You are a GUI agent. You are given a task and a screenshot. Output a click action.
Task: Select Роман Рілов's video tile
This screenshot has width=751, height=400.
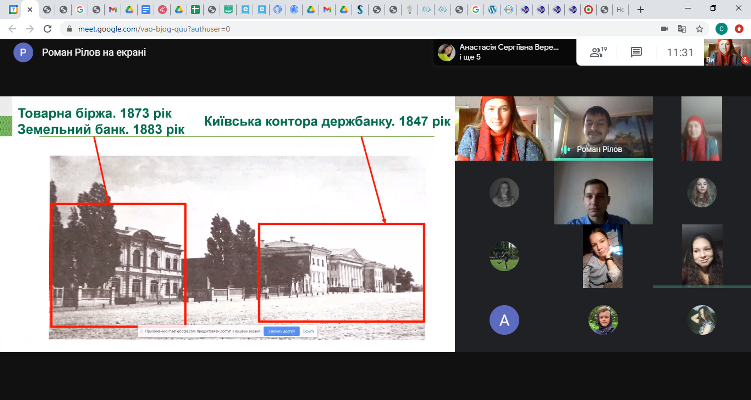[x=603, y=128]
